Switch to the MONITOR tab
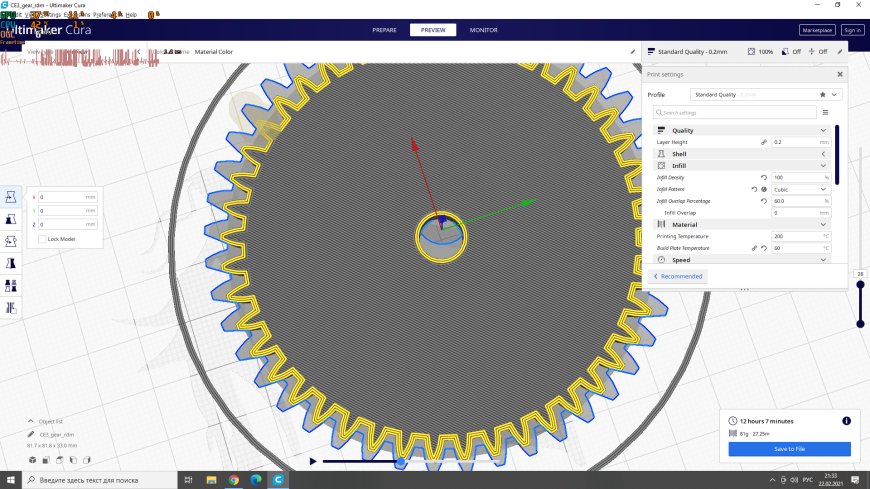Viewport: 870px width, 489px height. [483, 30]
